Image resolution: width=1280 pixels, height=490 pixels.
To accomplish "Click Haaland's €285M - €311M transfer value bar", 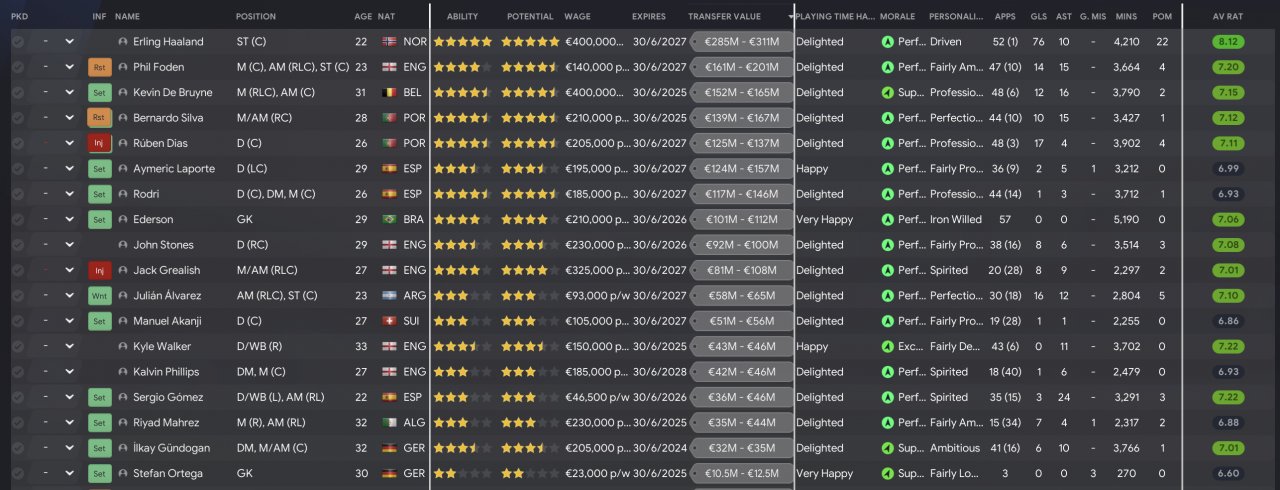I will click(x=741, y=42).
